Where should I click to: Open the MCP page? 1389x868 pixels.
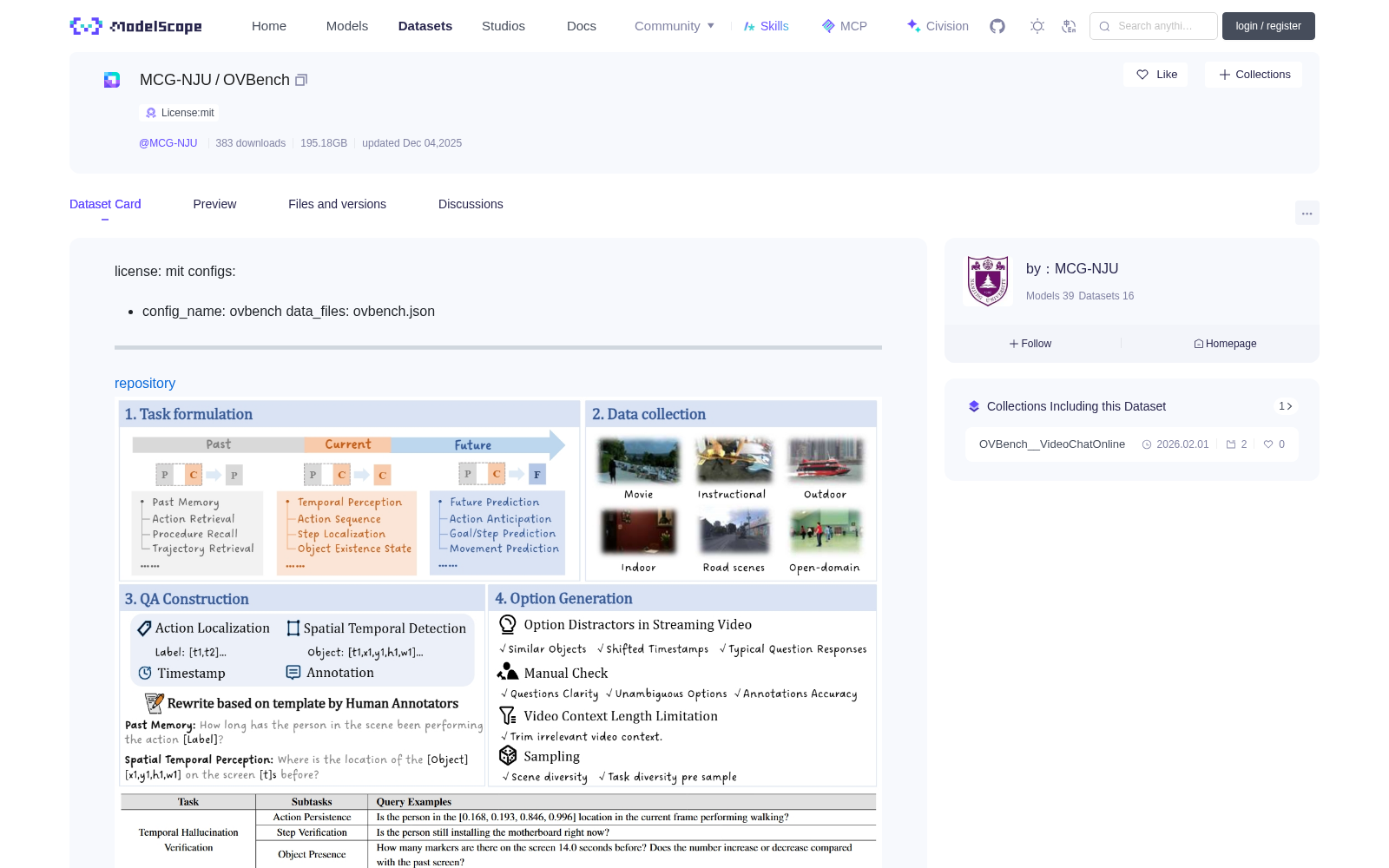pos(845,26)
